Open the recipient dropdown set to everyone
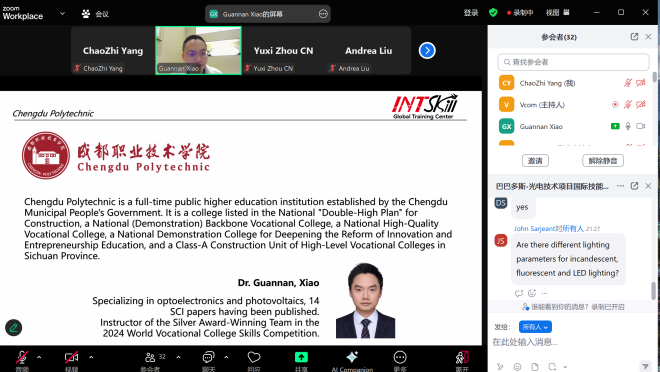660x372 pixels. tap(535, 327)
